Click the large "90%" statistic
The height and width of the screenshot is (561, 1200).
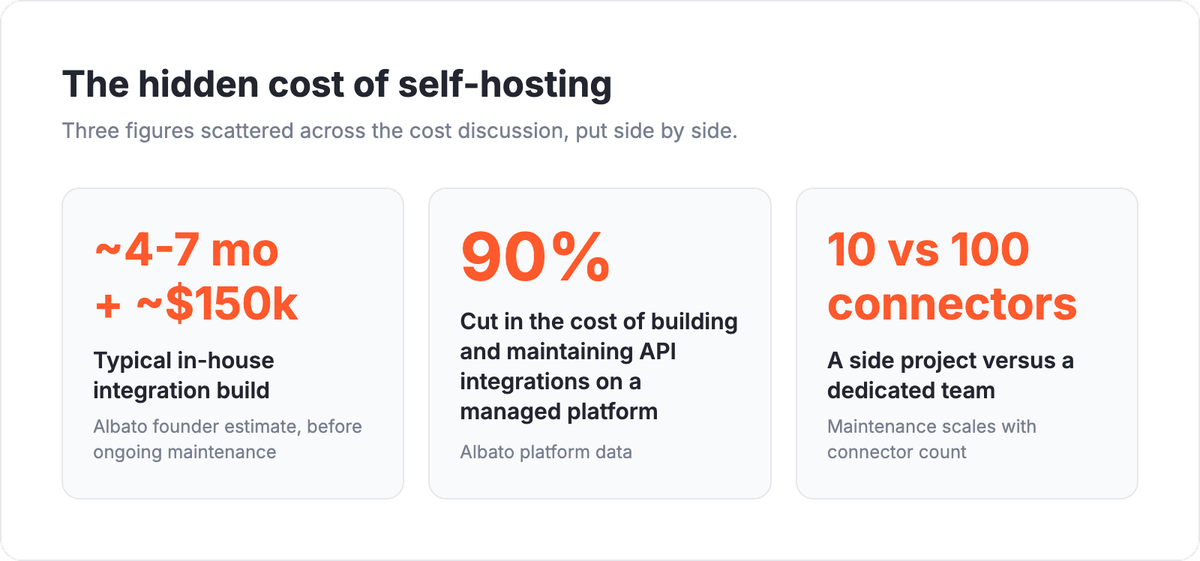tap(535, 258)
